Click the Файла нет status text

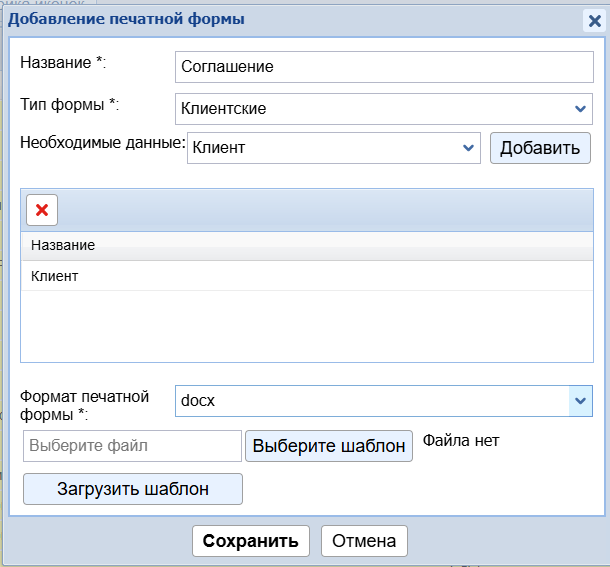(x=461, y=441)
